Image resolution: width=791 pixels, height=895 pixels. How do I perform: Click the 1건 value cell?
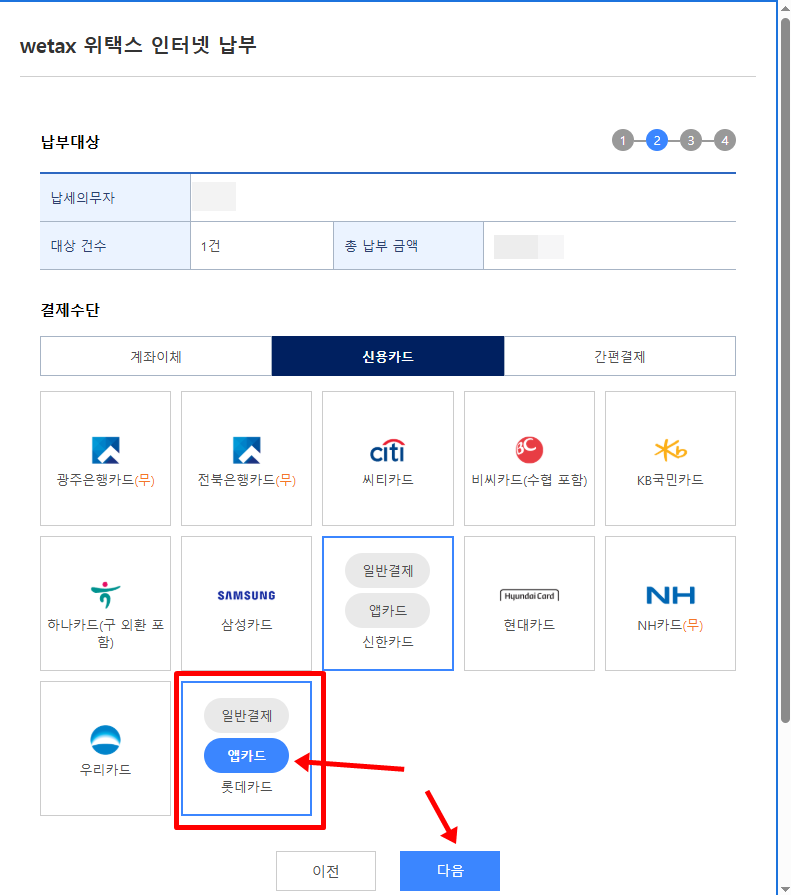262,246
